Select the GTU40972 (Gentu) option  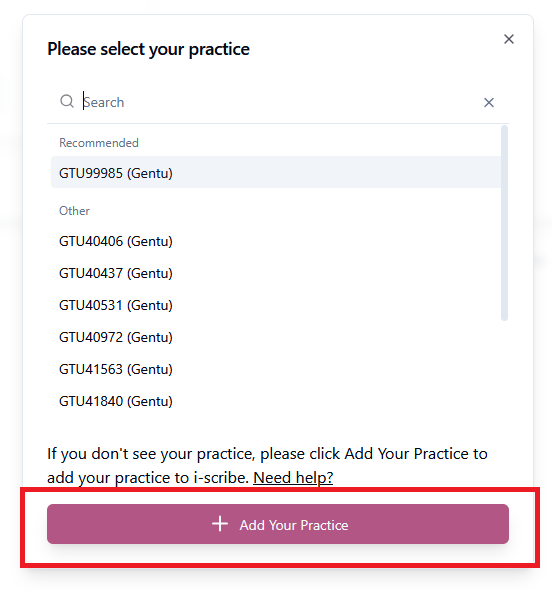click(x=276, y=337)
